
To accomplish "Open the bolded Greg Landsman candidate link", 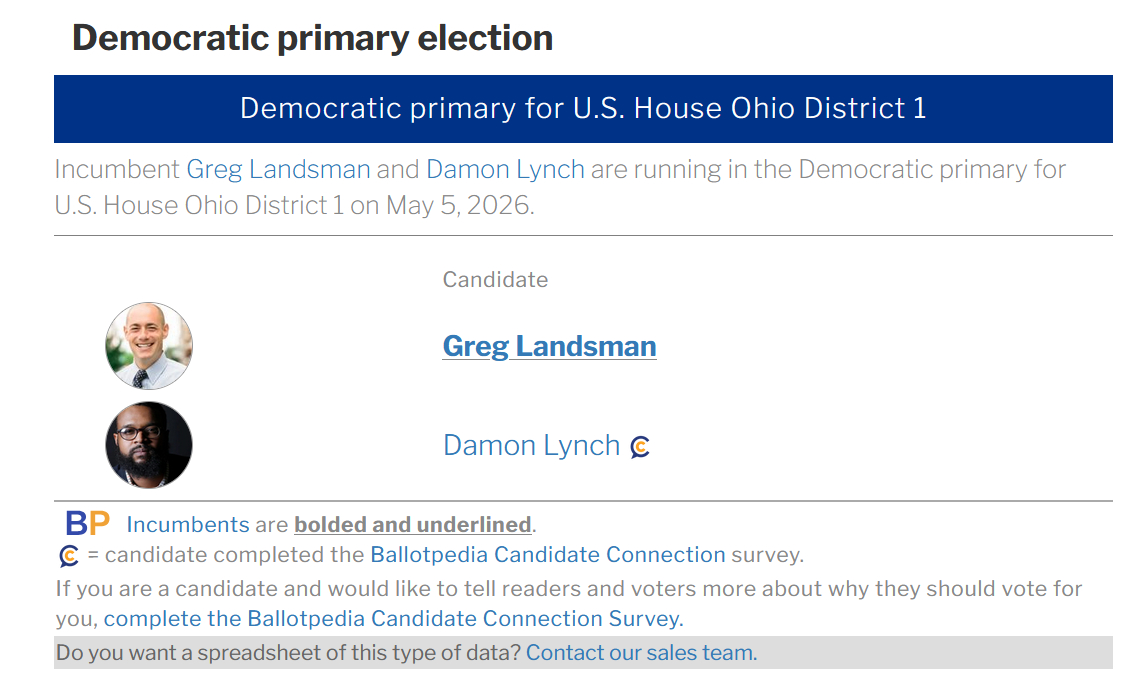I will (x=549, y=346).
